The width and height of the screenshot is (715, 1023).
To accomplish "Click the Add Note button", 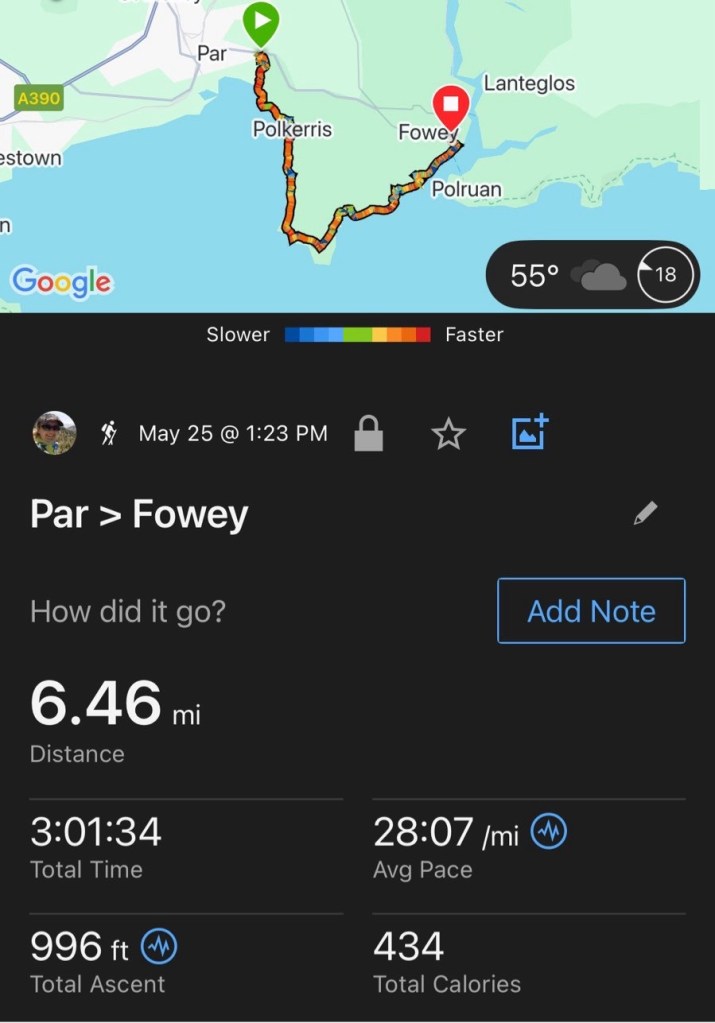I will click(x=591, y=611).
